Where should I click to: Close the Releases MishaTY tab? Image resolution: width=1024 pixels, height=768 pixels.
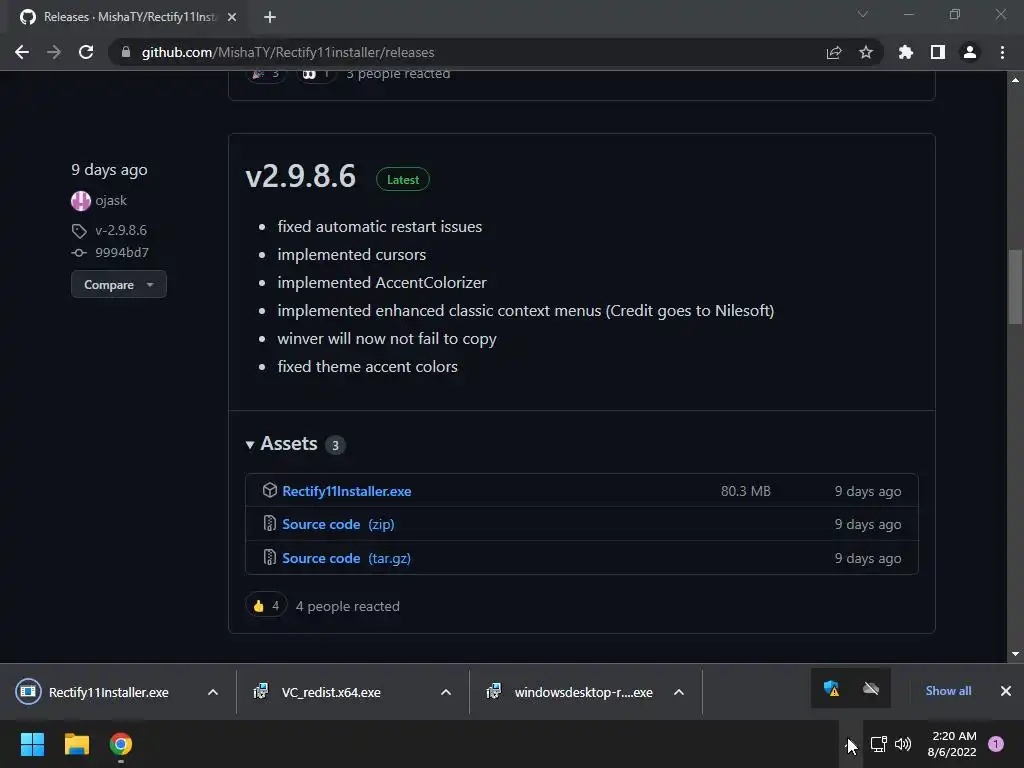tap(232, 17)
